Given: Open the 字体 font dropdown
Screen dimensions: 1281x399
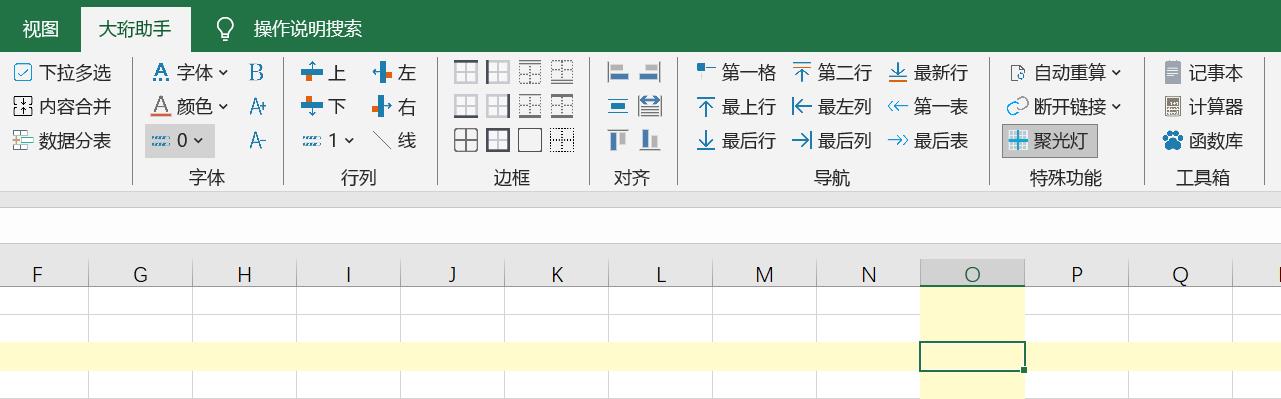Looking at the screenshot, I should click(x=189, y=73).
